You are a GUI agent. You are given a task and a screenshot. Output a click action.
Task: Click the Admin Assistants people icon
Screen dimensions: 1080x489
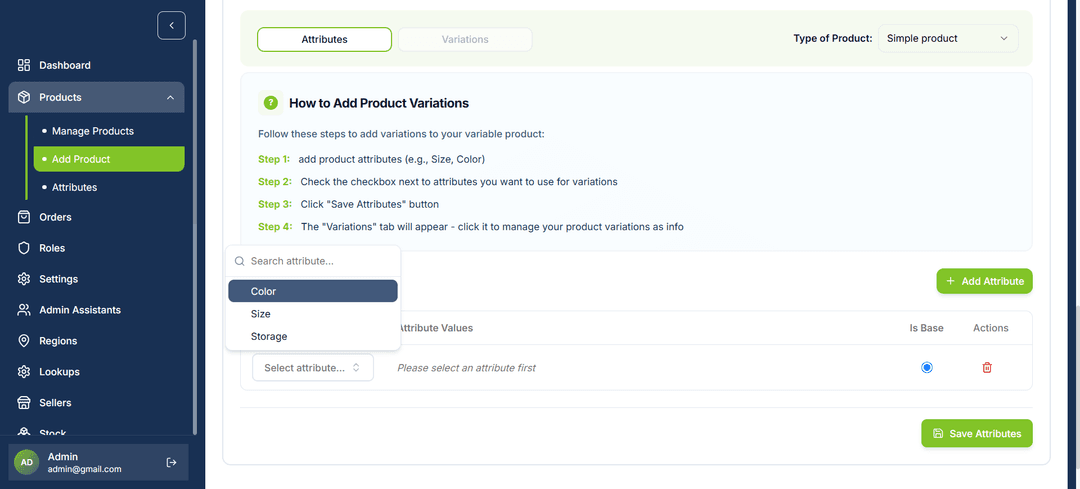tap(24, 310)
